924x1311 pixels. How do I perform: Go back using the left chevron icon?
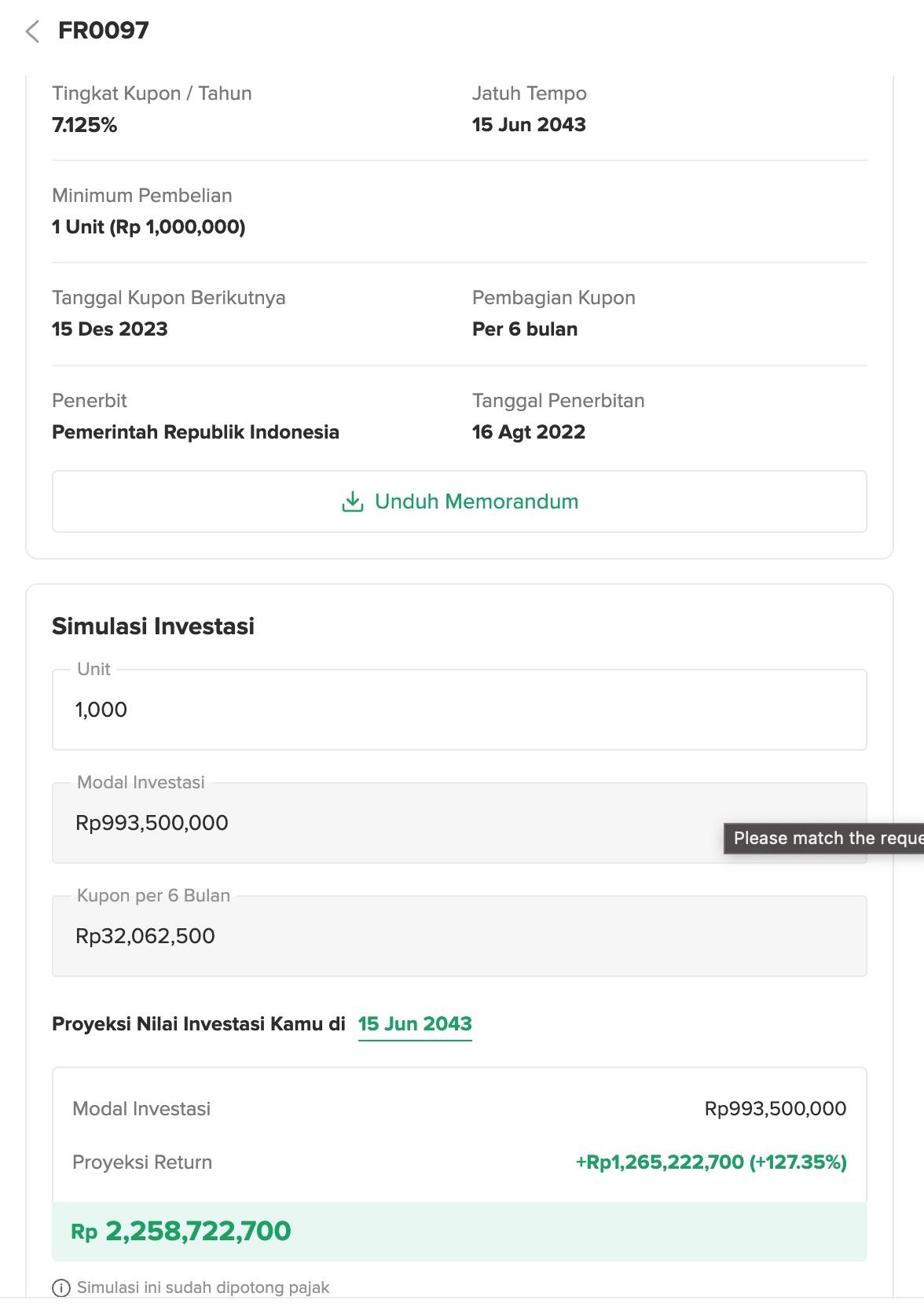point(32,31)
